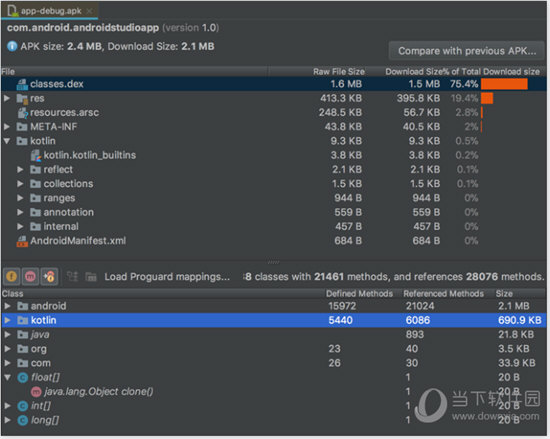The image size is (550, 439).
Task: Select the long[] class icon
Action: (23, 420)
